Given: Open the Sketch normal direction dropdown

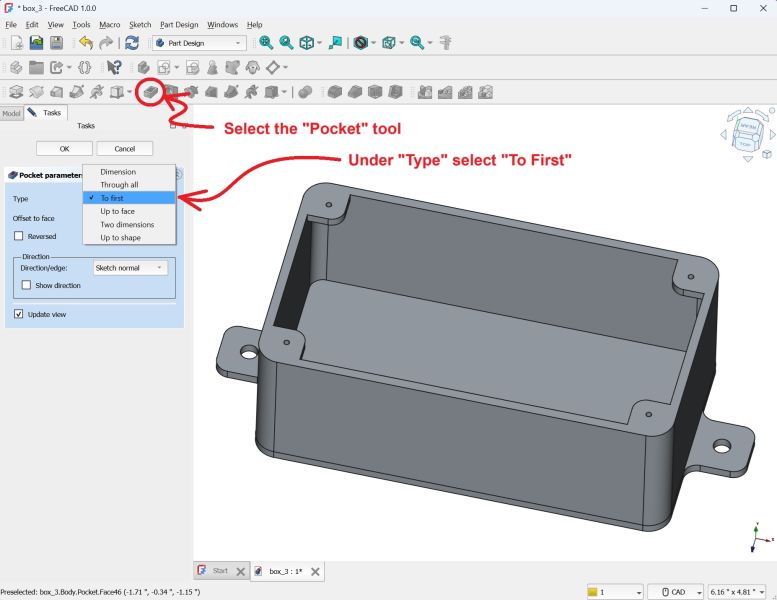Looking at the screenshot, I should 129,268.
